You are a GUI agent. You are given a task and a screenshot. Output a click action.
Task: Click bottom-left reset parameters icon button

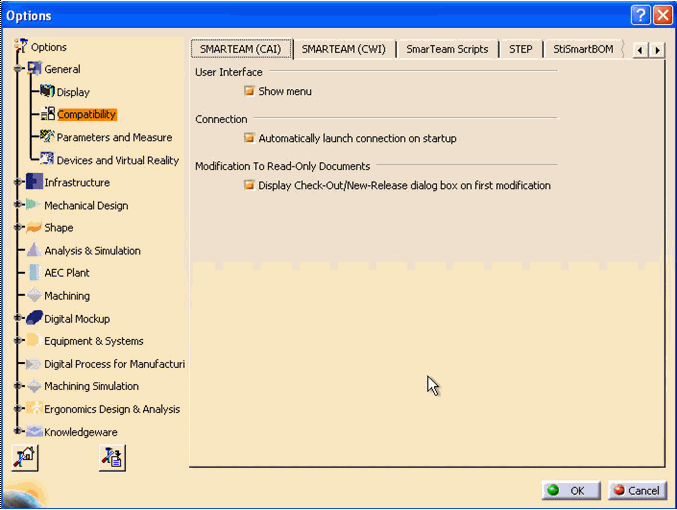click(x=24, y=458)
